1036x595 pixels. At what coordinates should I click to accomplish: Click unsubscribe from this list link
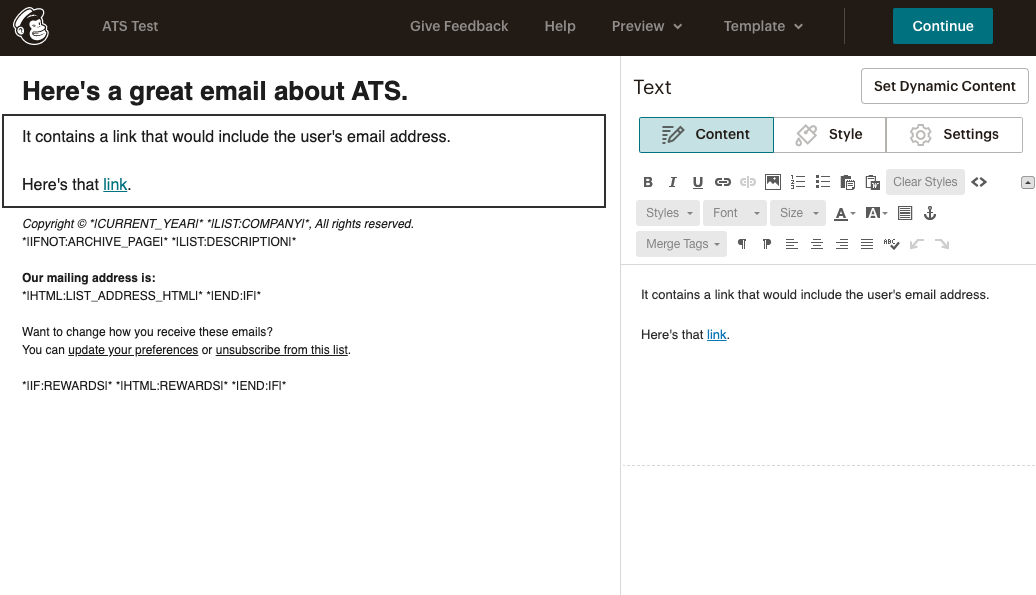(x=281, y=350)
